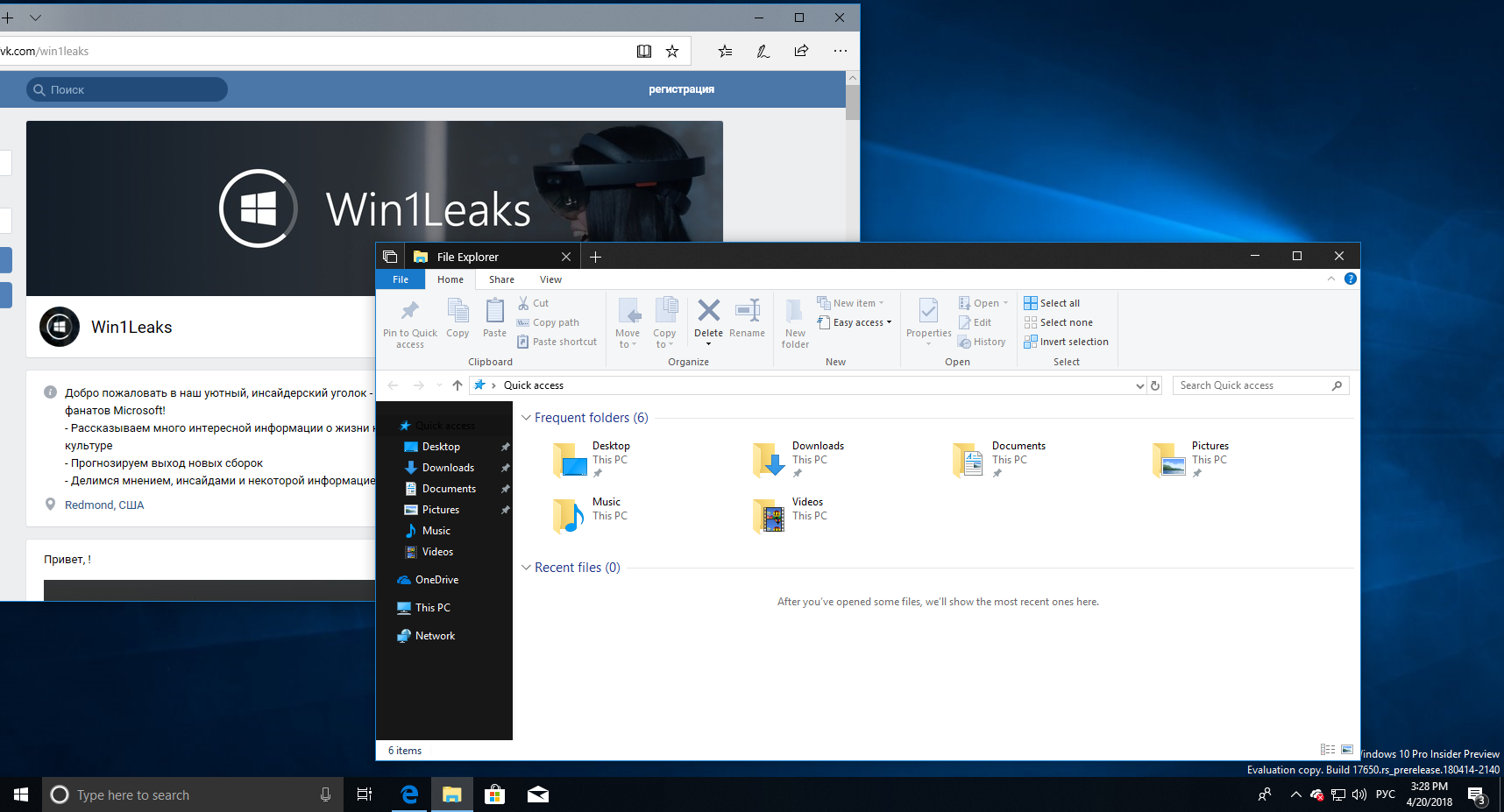Screen dimensions: 1504x812
Task: Switch to the View ribbon tab
Action: coord(550,279)
